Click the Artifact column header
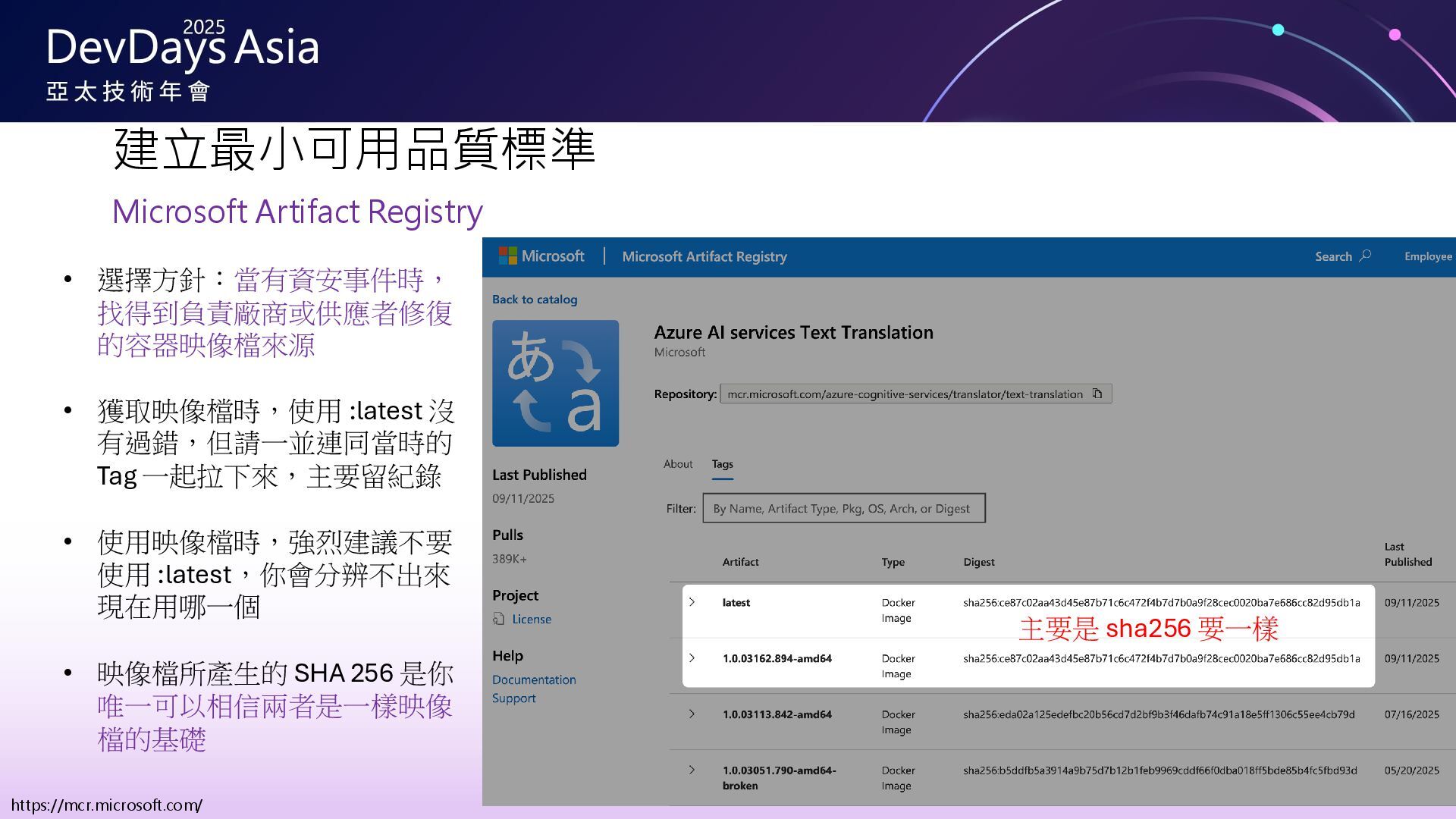The image size is (1456, 819). pos(740,562)
